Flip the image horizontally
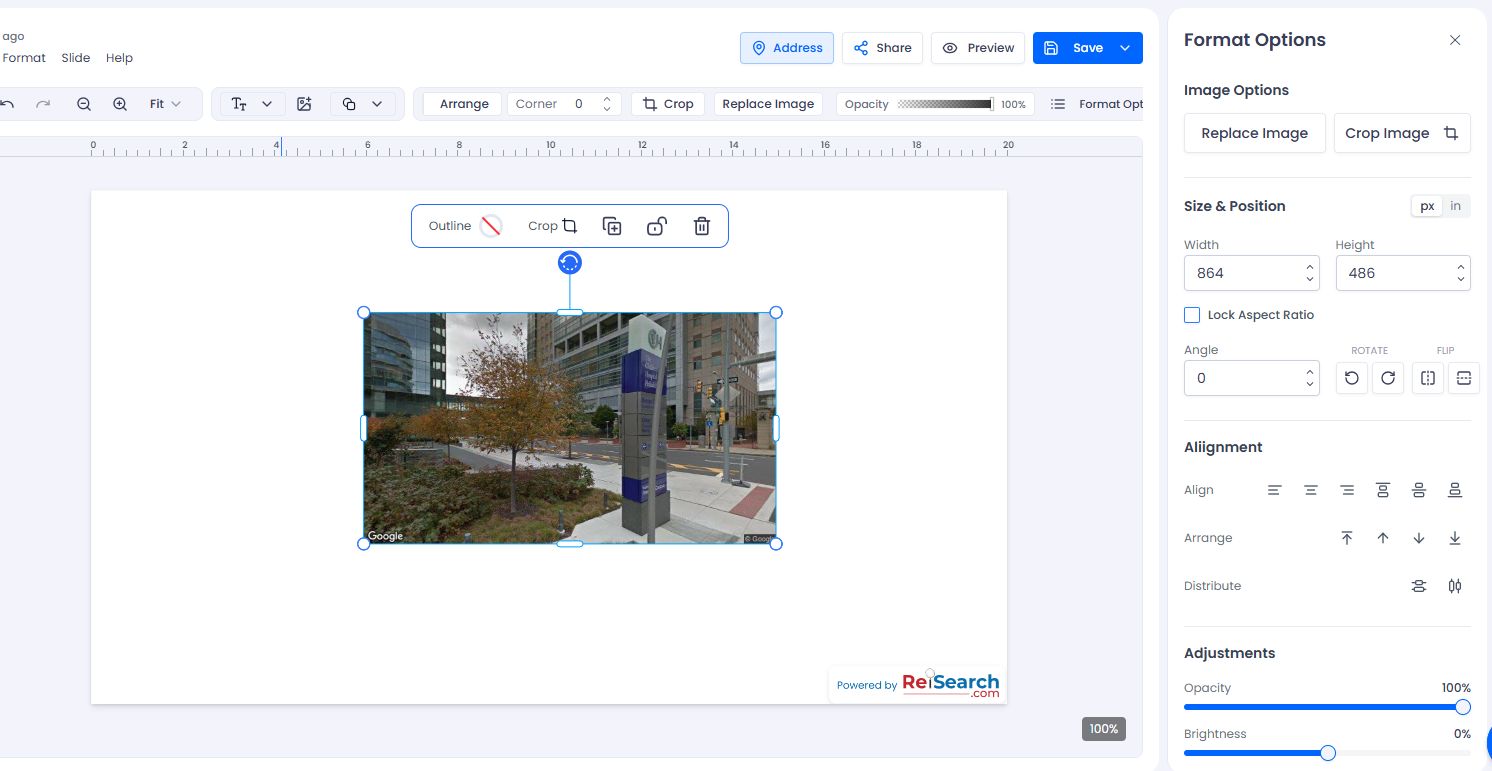Viewport: 1492px width, 771px height. (x=1428, y=378)
